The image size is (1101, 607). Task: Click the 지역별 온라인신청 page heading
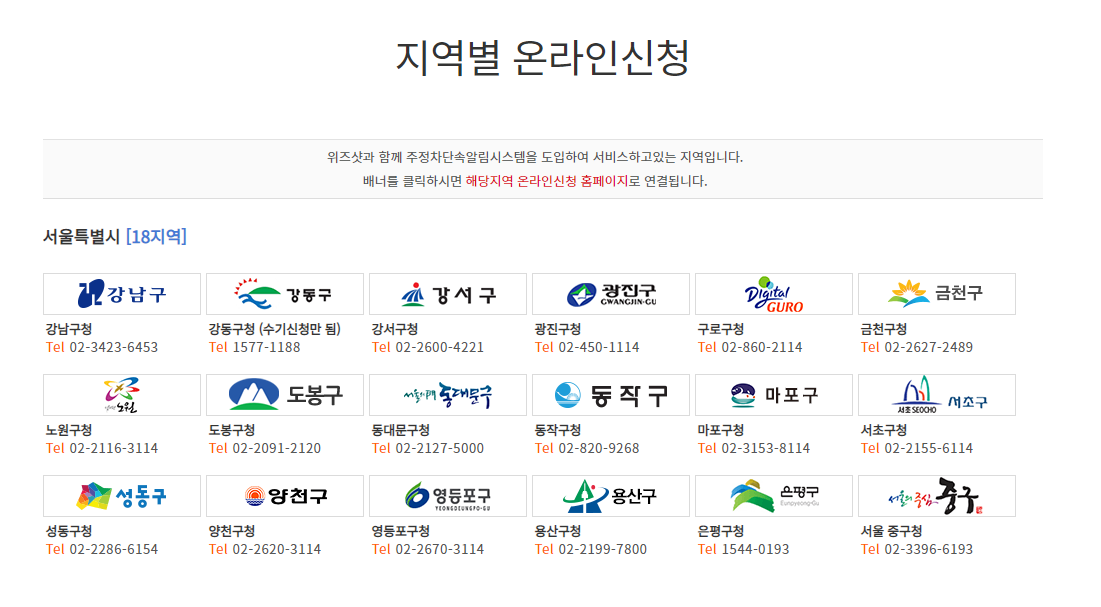(x=543, y=58)
